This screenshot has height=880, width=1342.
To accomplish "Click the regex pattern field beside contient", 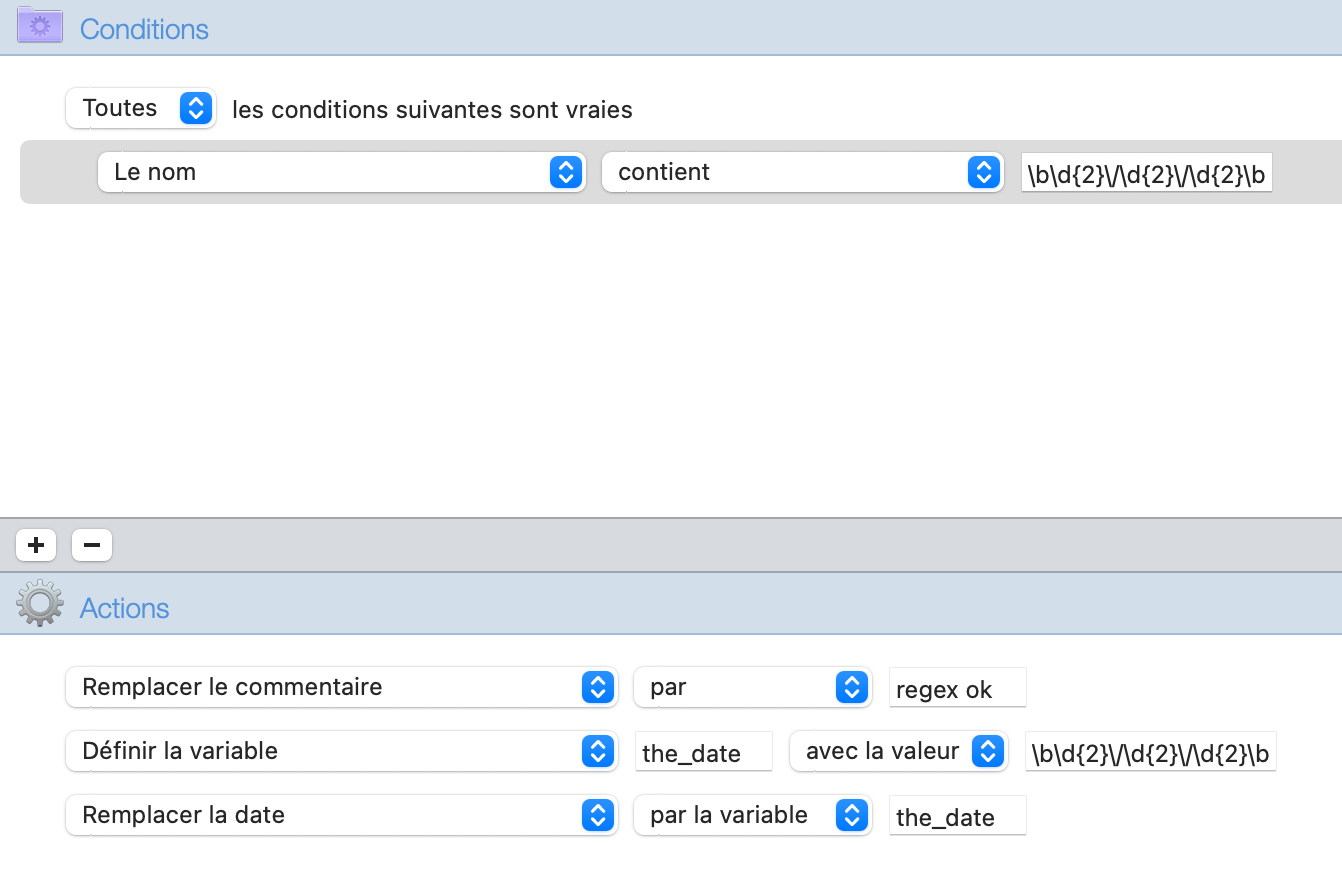I will tap(1146, 174).
